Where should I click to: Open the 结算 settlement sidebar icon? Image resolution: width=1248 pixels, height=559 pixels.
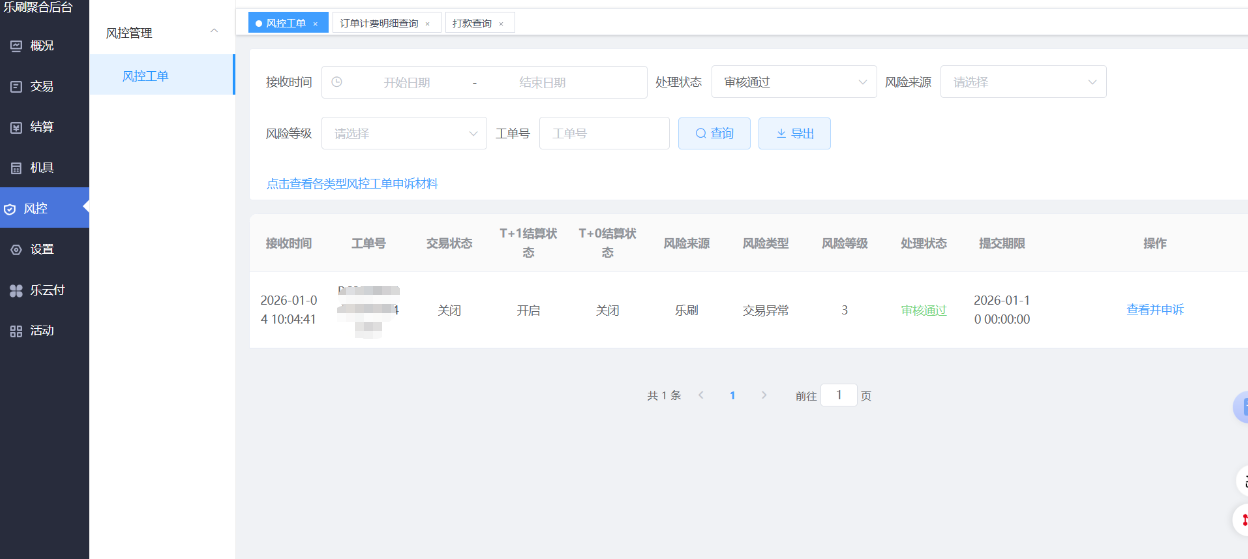[16, 127]
